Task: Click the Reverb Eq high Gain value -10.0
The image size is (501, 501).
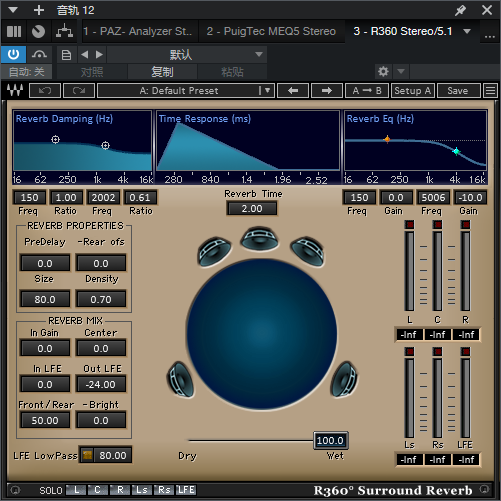Action: [470, 198]
